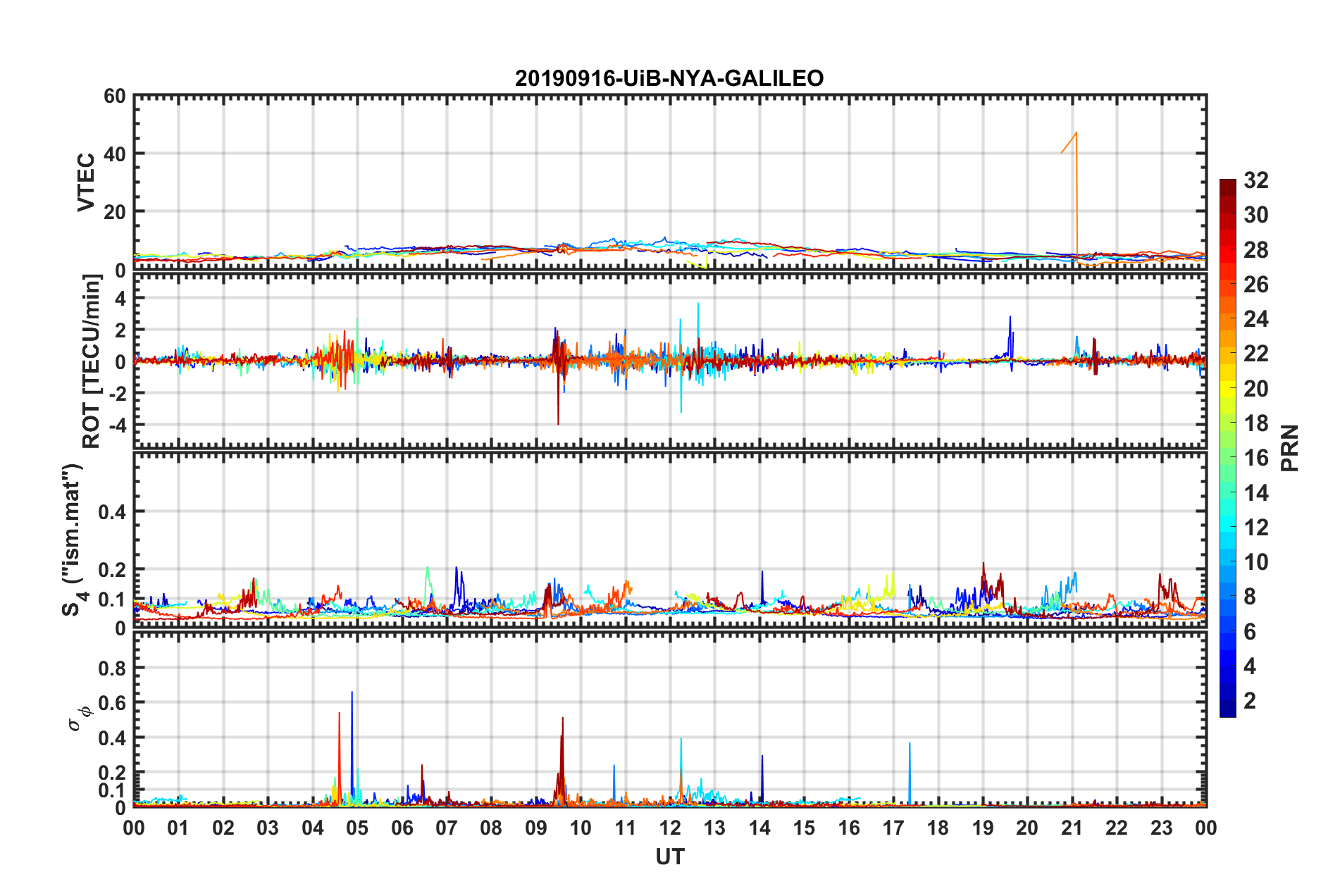Click the x-axis tick label 13
The width and height of the screenshot is (1340, 896).
(x=714, y=828)
